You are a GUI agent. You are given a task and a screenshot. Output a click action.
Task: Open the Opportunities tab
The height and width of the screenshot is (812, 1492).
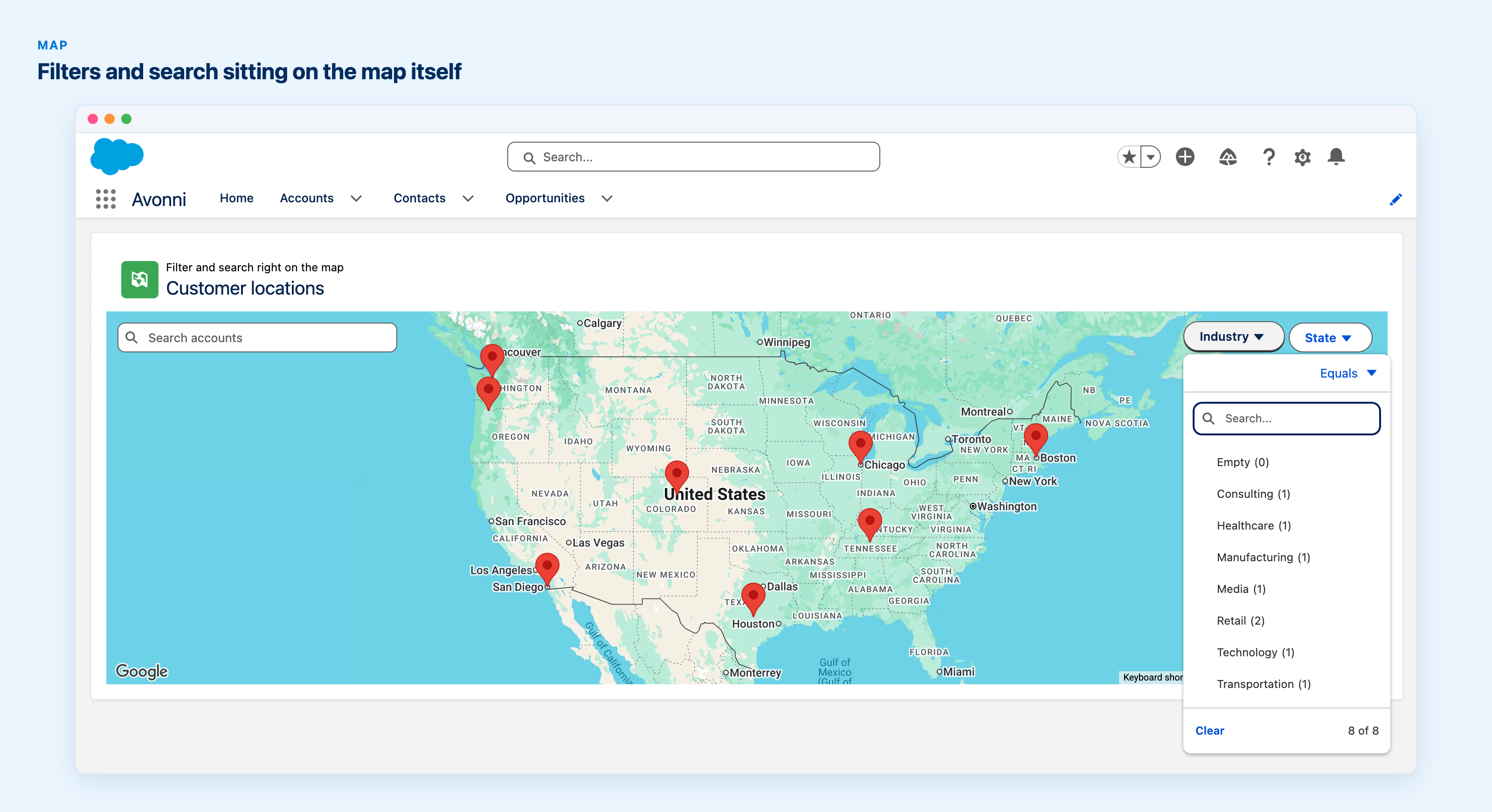tap(545, 198)
